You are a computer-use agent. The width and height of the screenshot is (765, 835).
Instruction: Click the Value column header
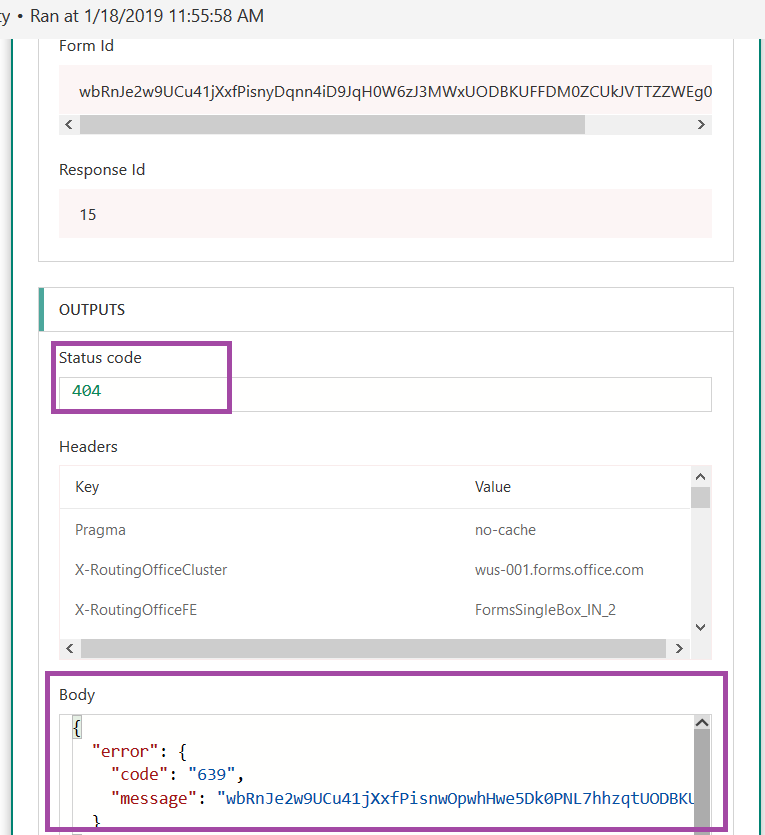click(492, 487)
